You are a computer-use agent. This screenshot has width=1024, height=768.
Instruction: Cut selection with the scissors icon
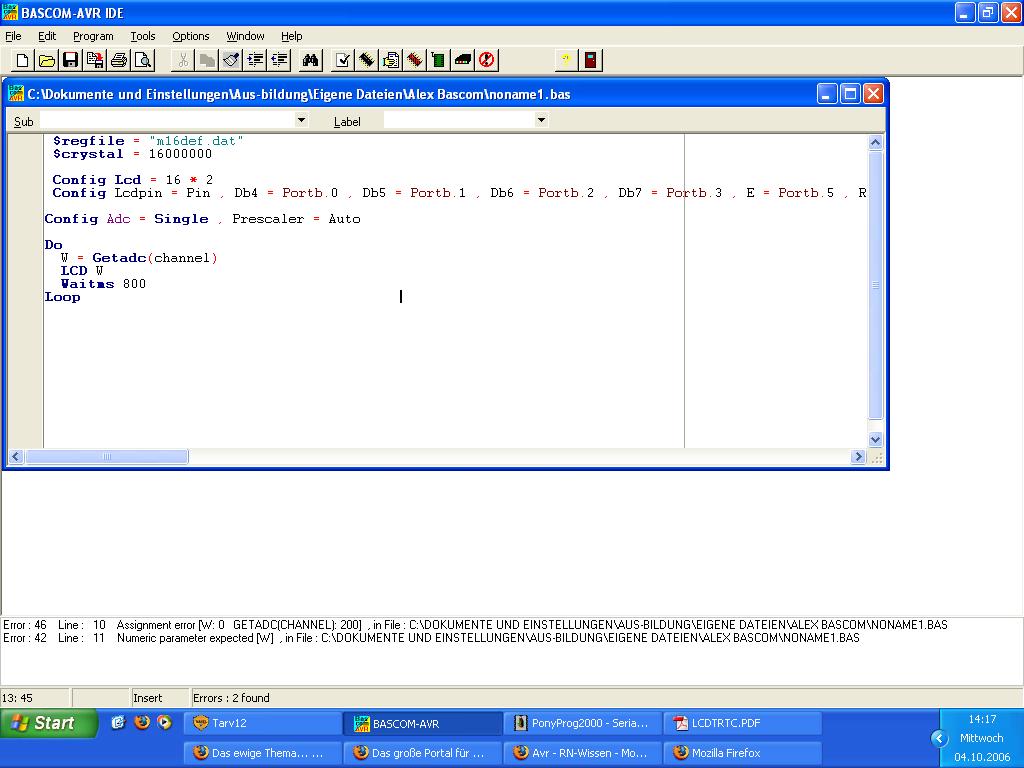[184, 61]
